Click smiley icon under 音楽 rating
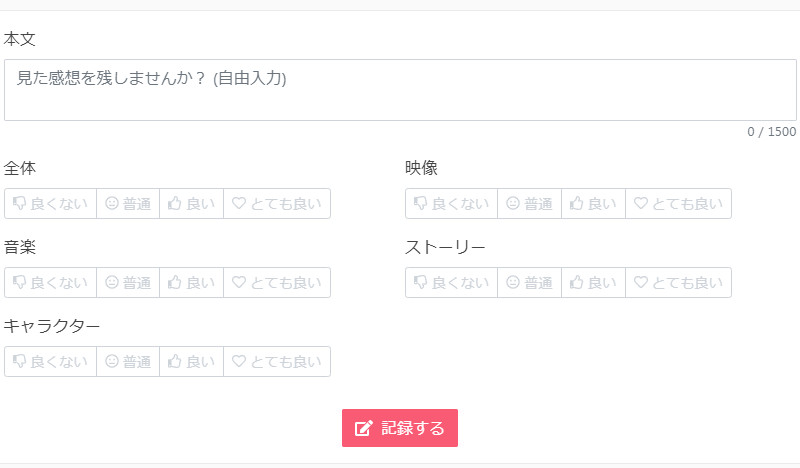Screen dimensions: 800x468 click(x=112, y=282)
